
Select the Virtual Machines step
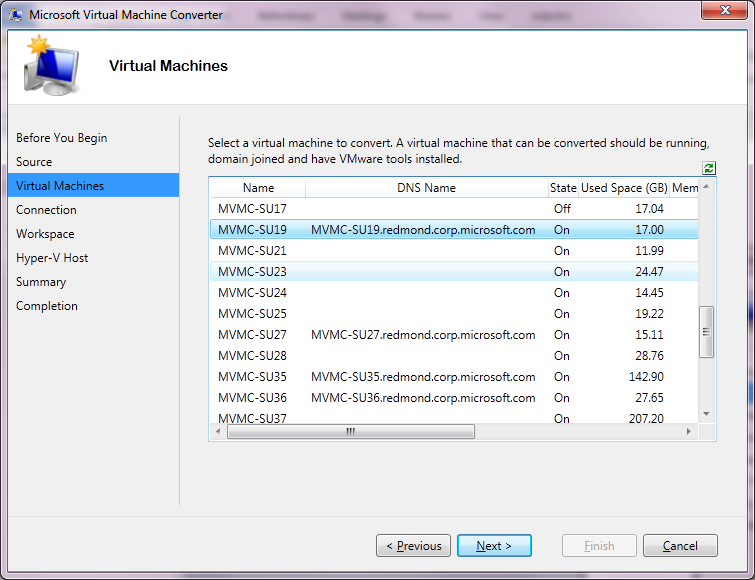[93, 185]
